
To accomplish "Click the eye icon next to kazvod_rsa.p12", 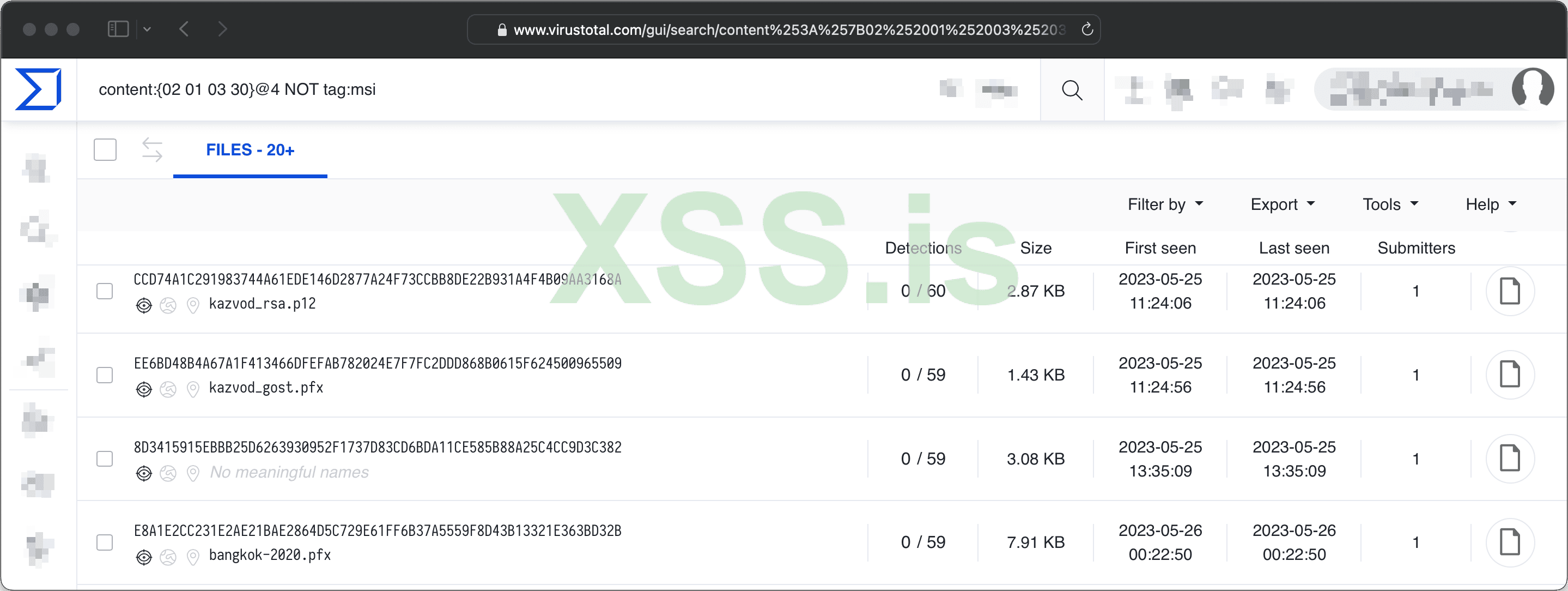I will click(144, 305).
